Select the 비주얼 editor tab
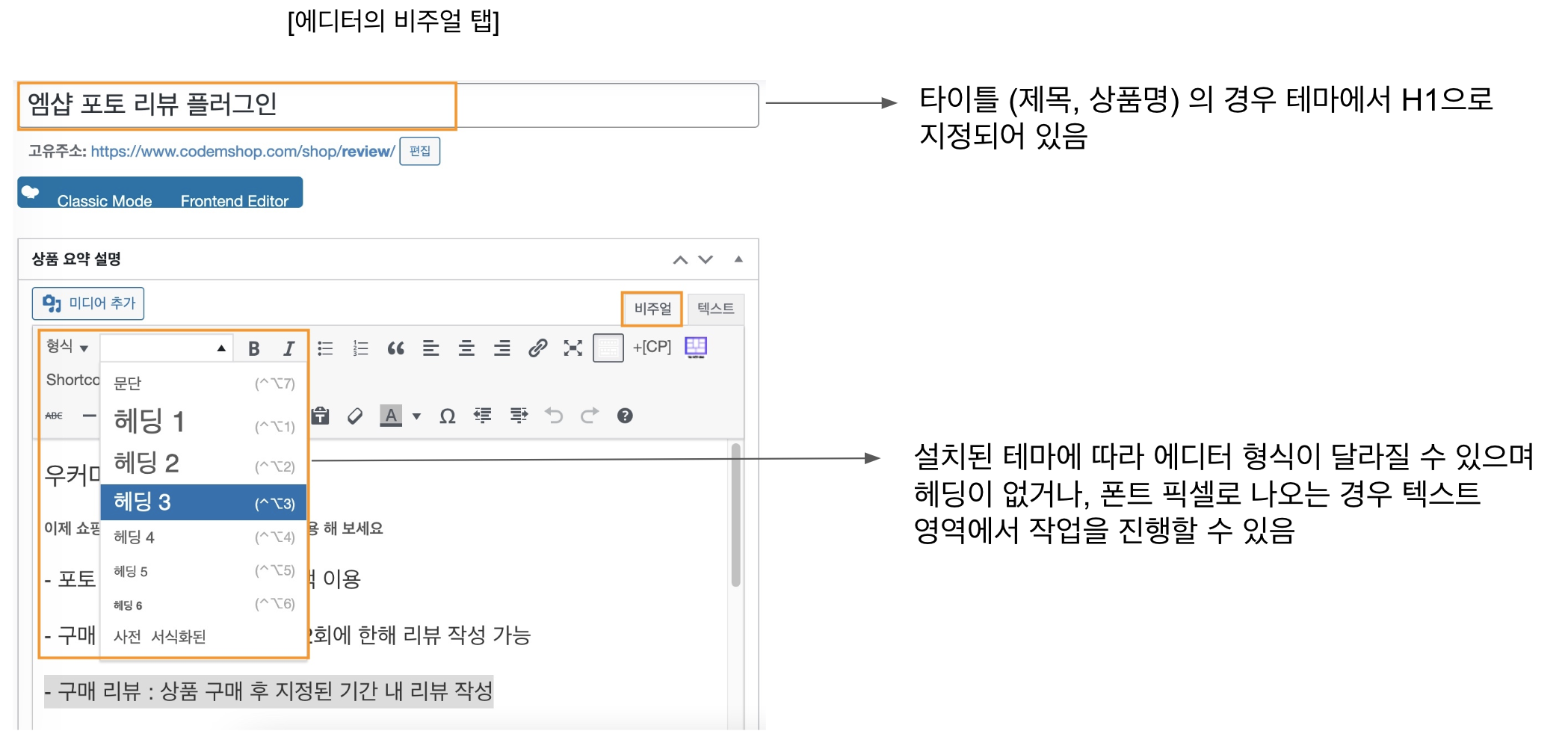This screenshot has height=734, width=1568. (651, 307)
